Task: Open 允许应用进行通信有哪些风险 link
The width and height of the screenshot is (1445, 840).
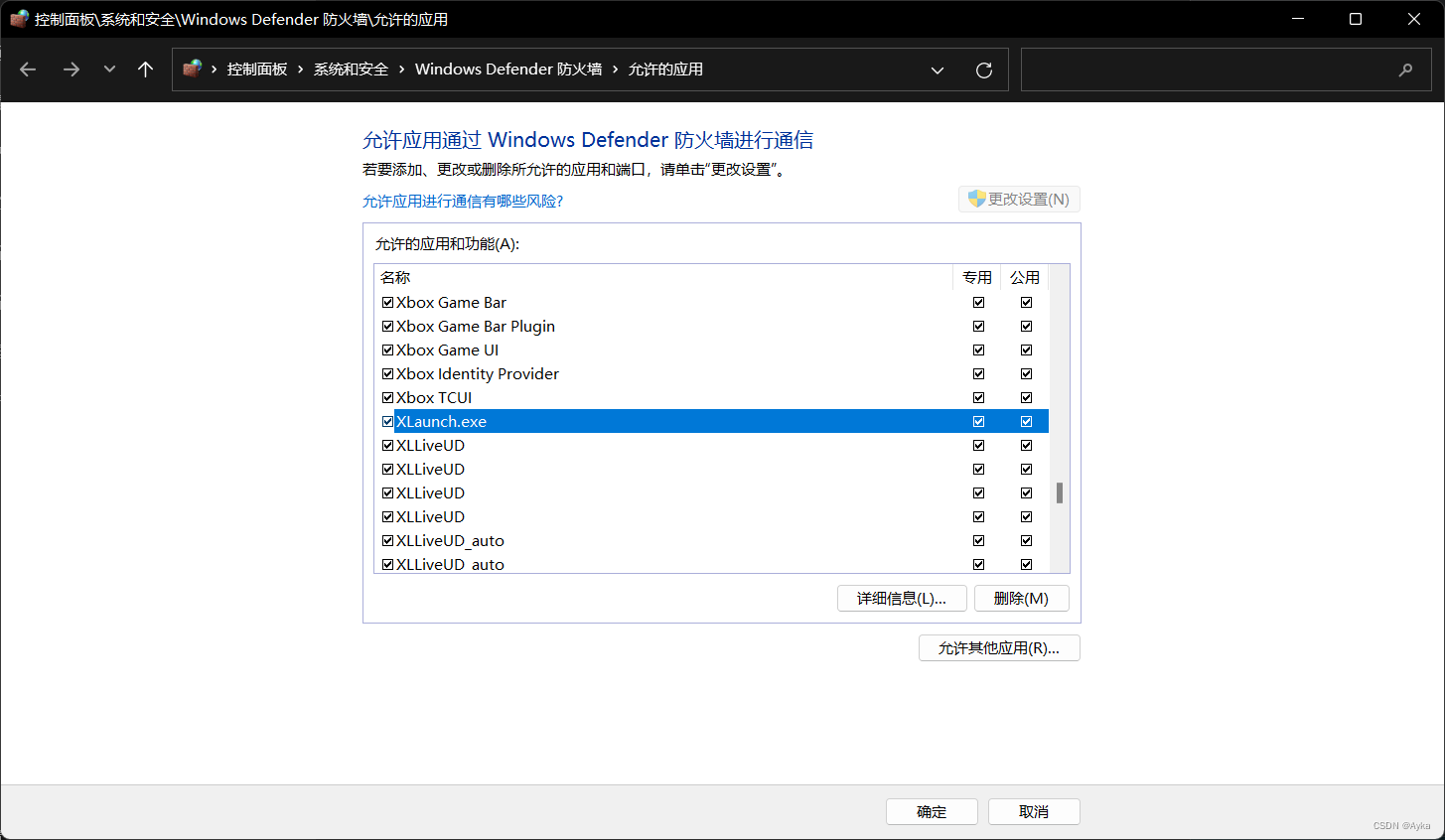Action: coord(463,201)
